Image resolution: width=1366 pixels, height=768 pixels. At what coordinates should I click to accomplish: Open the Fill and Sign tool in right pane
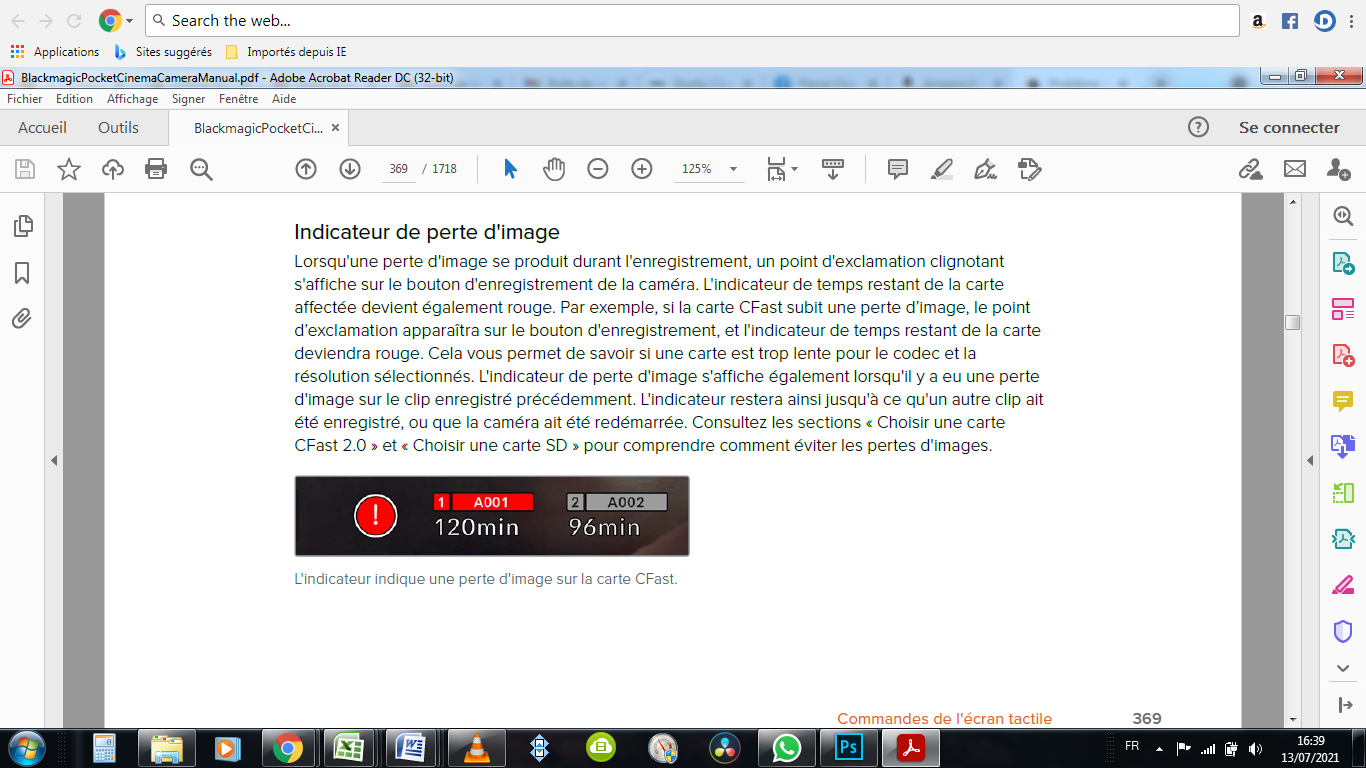point(1343,585)
